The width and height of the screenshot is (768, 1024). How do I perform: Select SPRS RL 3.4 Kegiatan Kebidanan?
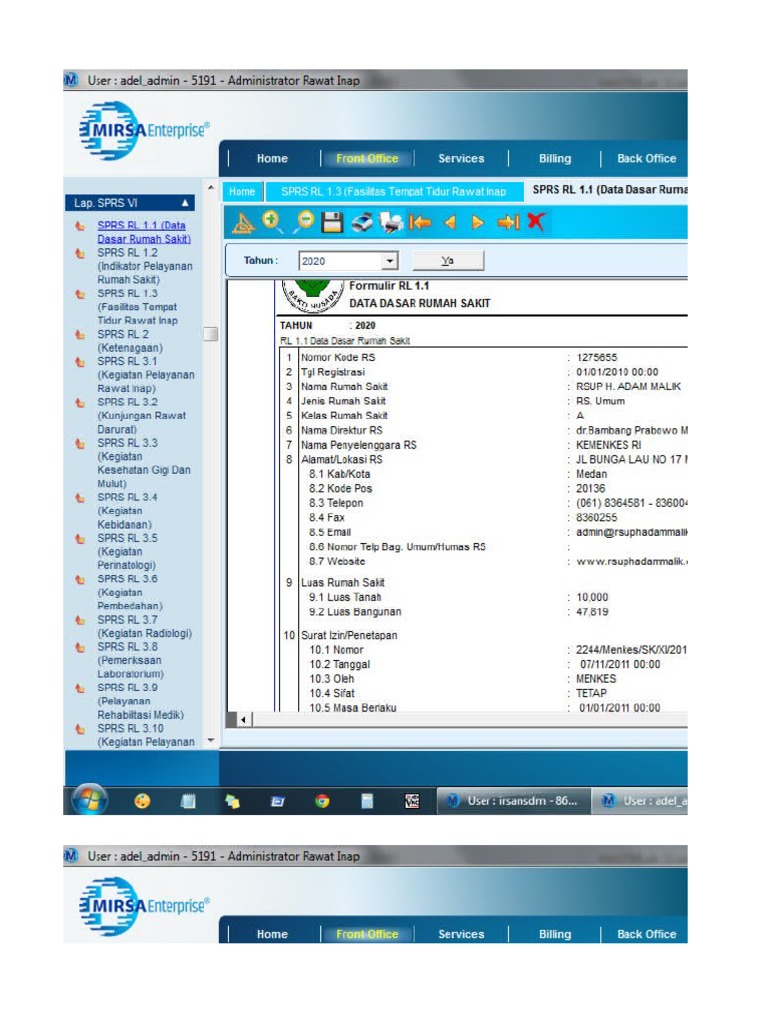point(127,511)
